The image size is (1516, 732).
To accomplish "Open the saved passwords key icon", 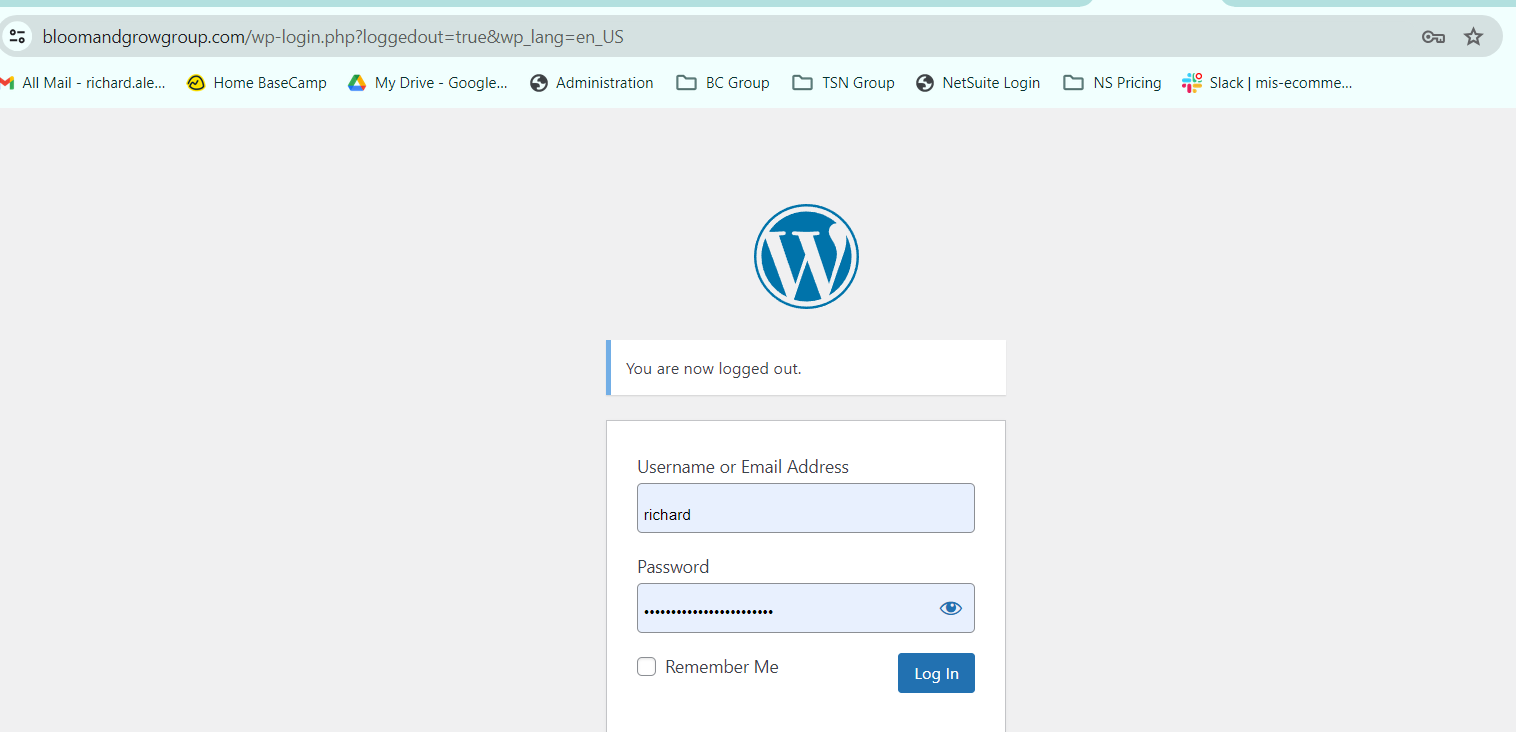I will [x=1432, y=37].
